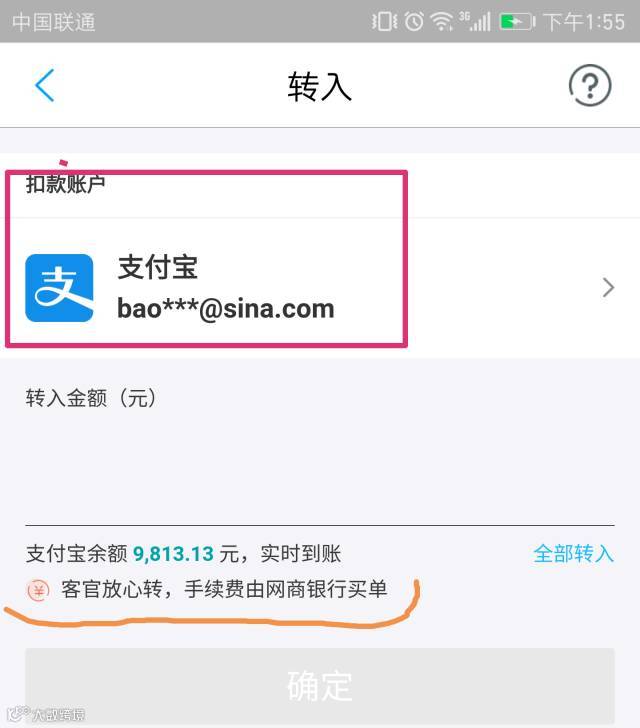Tap the 转入 page title
This screenshot has height=728, width=640.
pos(320,86)
